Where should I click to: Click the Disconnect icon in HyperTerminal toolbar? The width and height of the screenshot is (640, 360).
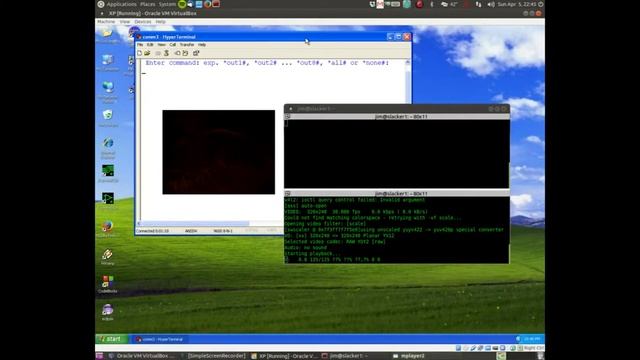[x=166, y=53]
